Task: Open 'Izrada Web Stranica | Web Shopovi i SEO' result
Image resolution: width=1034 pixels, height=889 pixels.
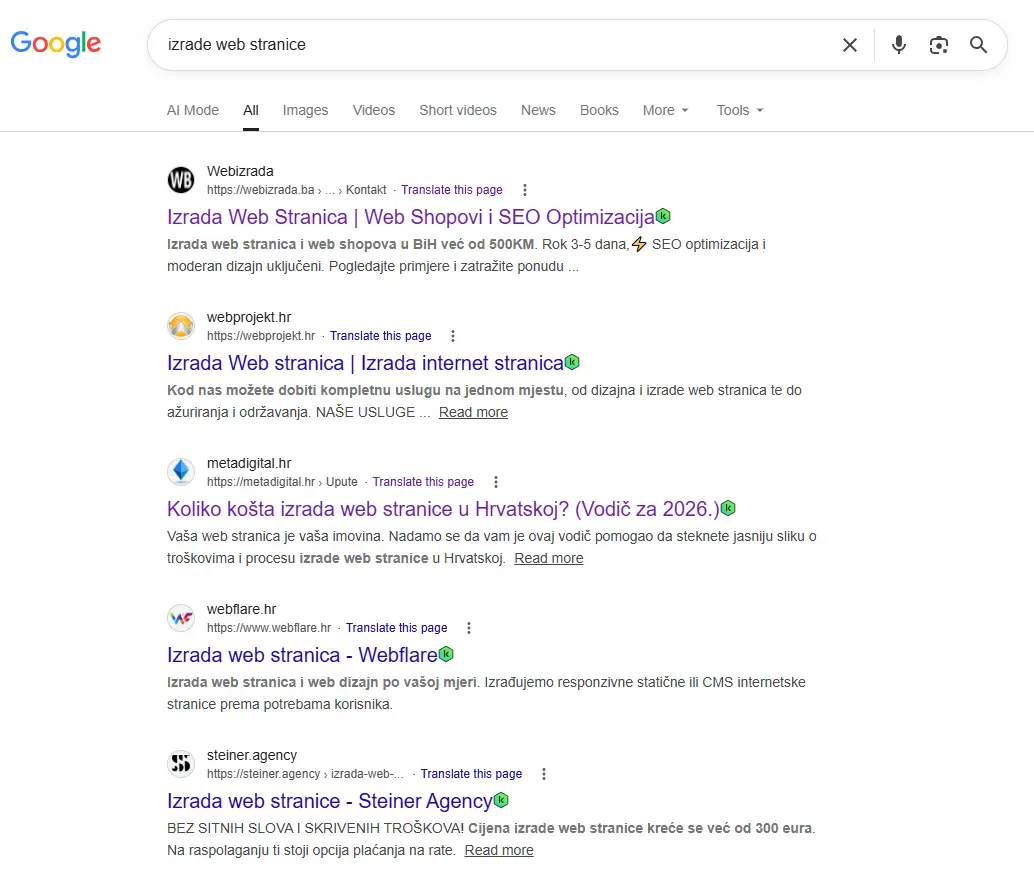Action: [411, 217]
